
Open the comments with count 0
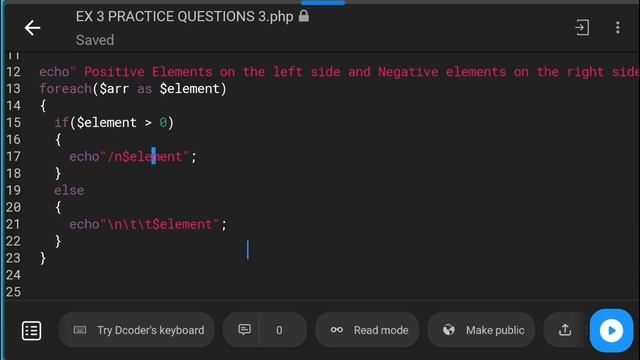coord(264,330)
